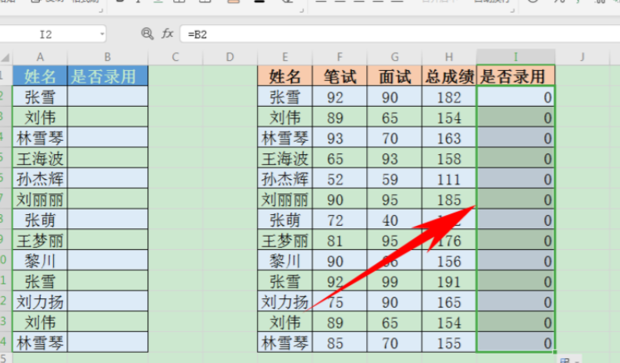Screen dimensions: 620x363
Task: Select 王海波 in column E
Action: point(285,159)
